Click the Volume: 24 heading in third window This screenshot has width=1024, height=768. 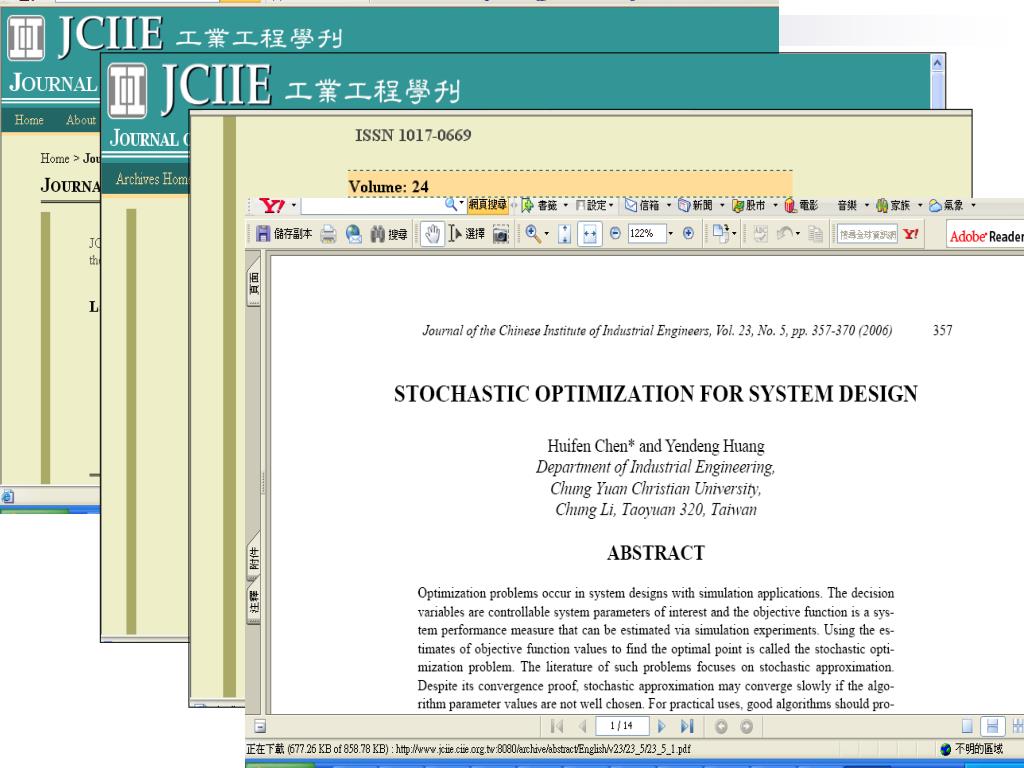pyautogui.click(x=389, y=187)
